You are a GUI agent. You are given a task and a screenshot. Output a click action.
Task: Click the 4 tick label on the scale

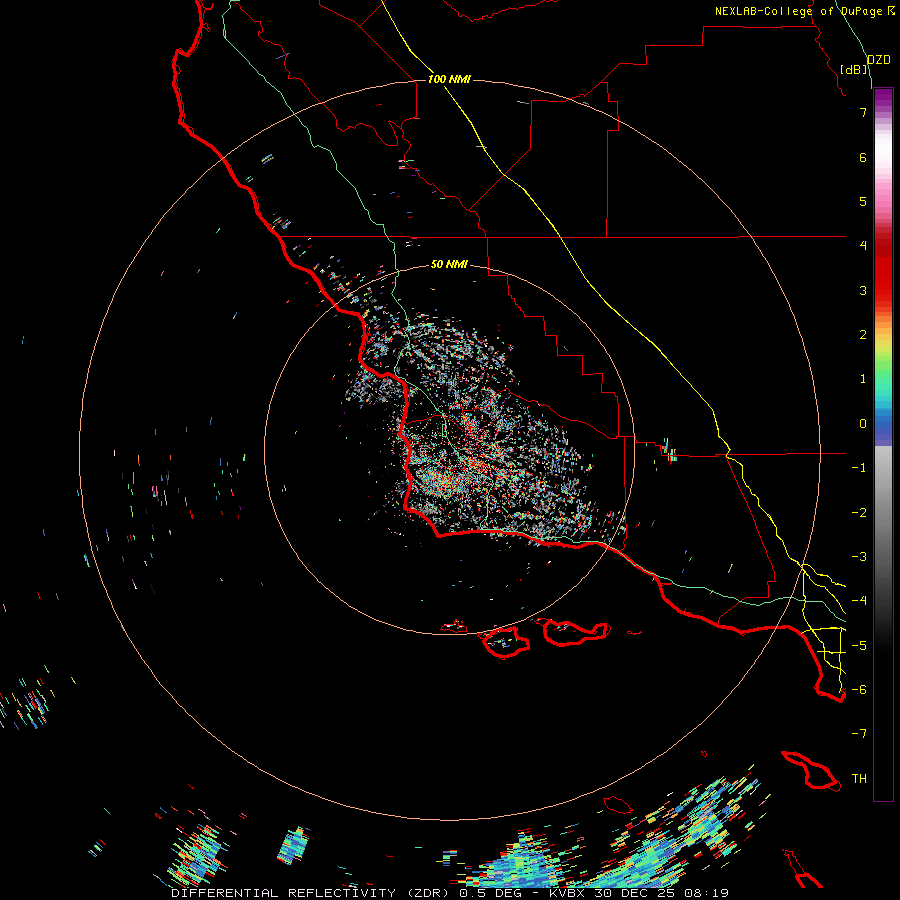pos(863,246)
